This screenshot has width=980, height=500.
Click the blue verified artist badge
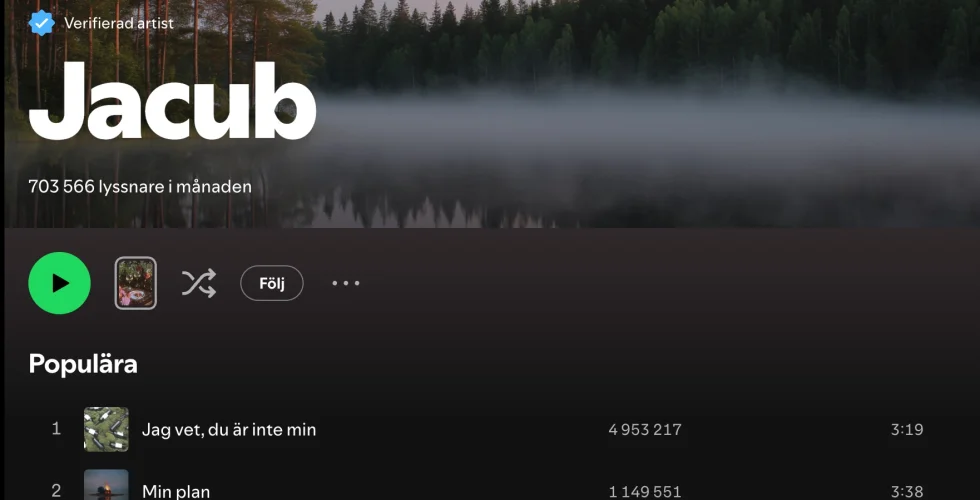click(41, 23)
